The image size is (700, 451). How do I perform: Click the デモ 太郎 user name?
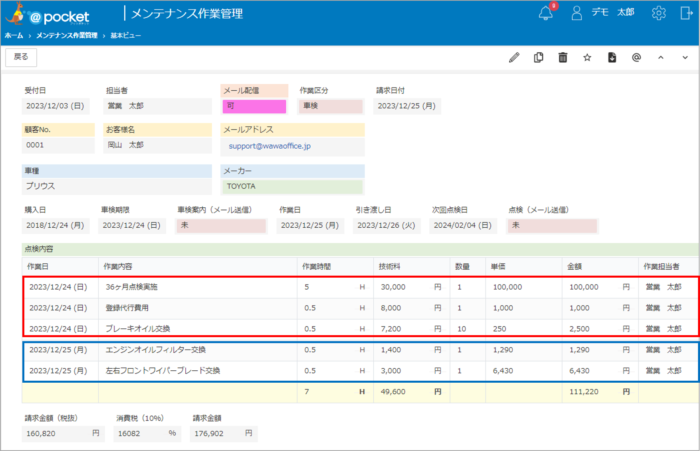613,13
